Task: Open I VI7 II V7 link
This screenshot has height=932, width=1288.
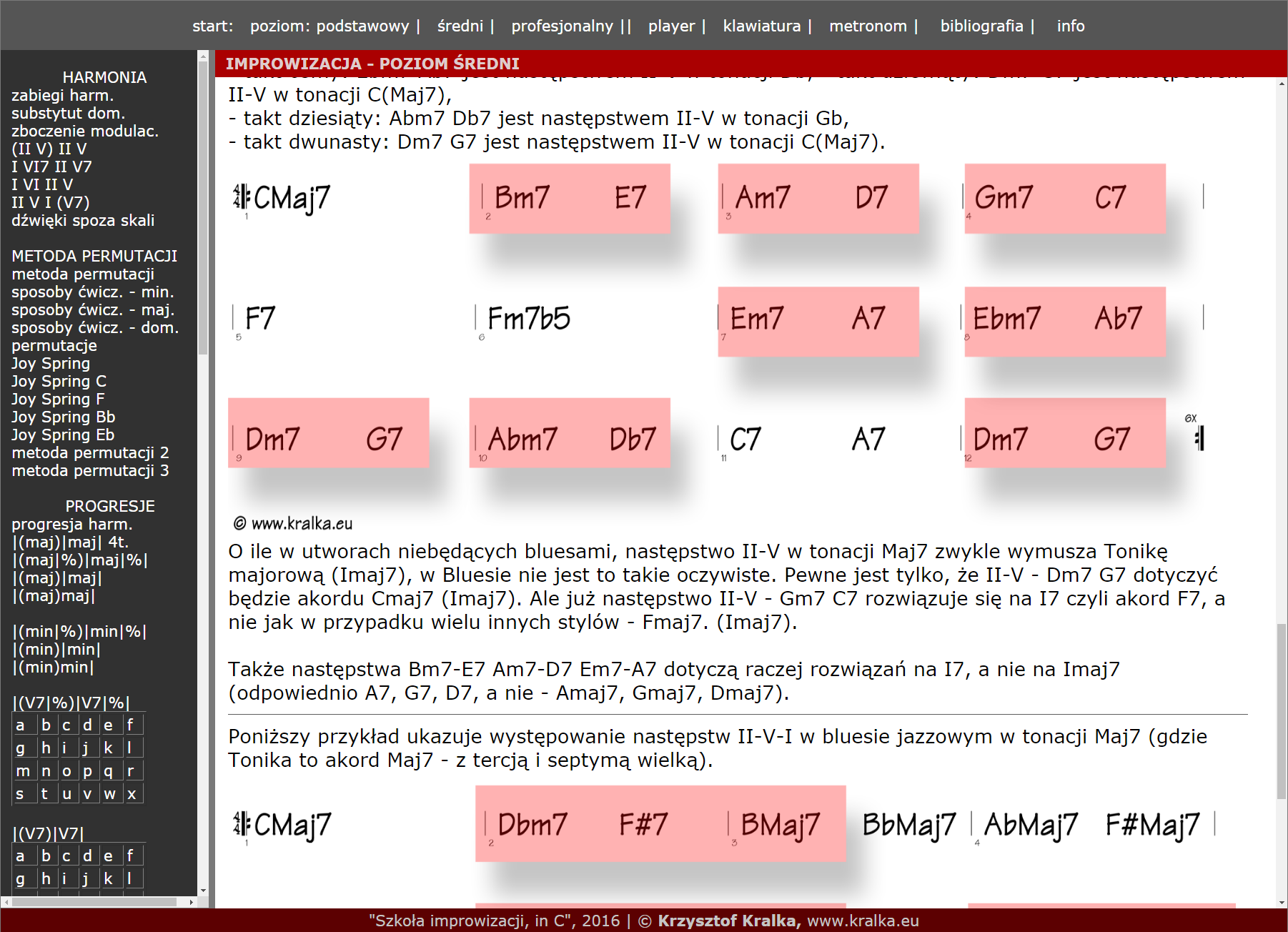Action: [51, 167]
